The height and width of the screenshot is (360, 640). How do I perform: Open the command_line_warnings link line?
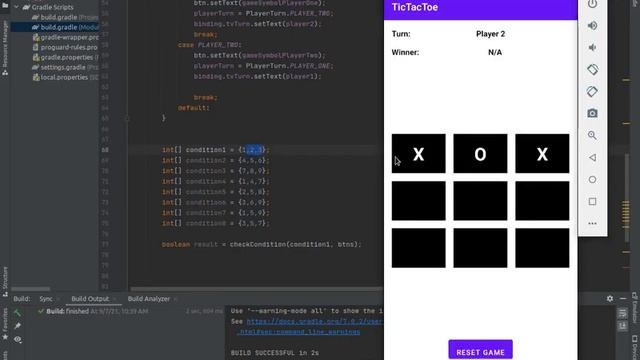tap(299, 332)
